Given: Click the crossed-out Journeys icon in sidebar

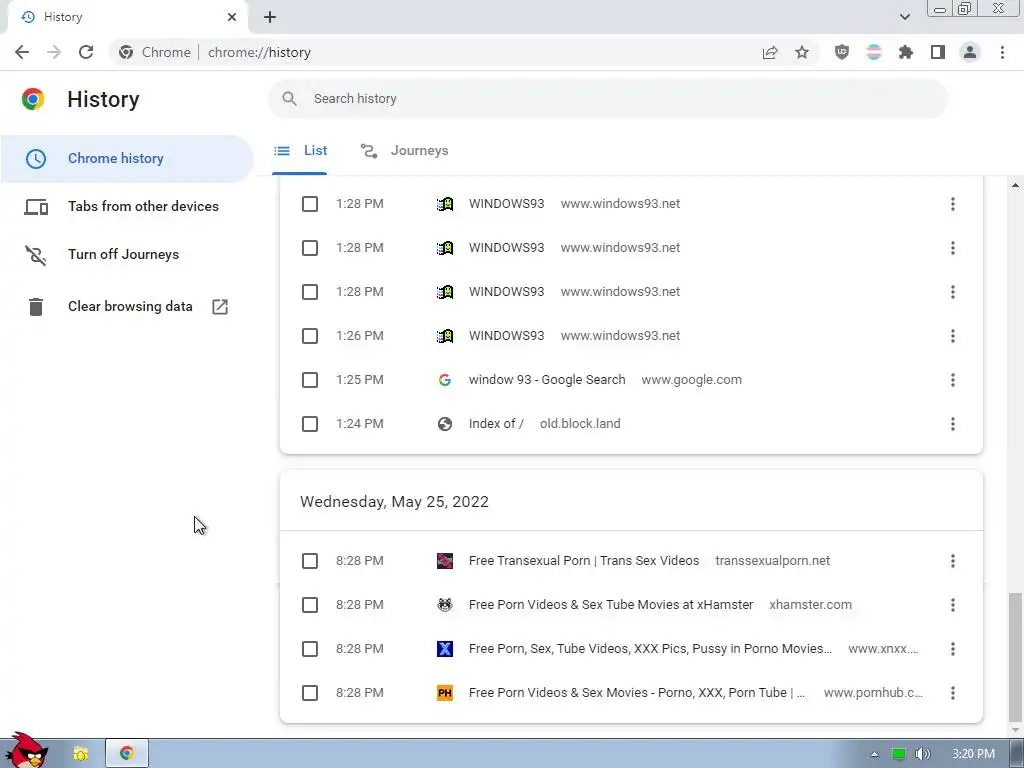Looking at the screenshot, I should coord(36,255).
